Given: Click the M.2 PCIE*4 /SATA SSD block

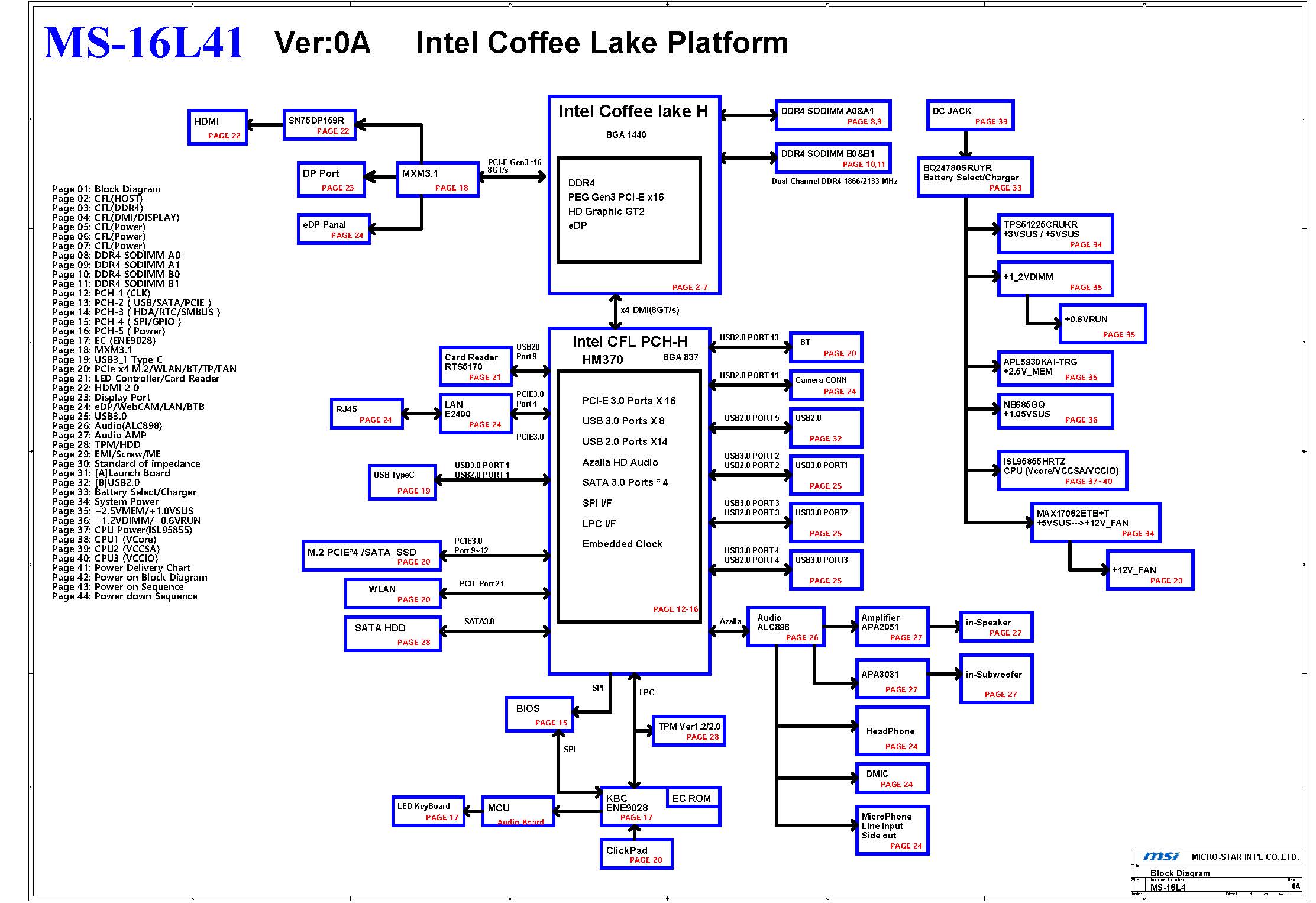Looking at the screenshot, I should pyautogui.click(x=371, y=556).
